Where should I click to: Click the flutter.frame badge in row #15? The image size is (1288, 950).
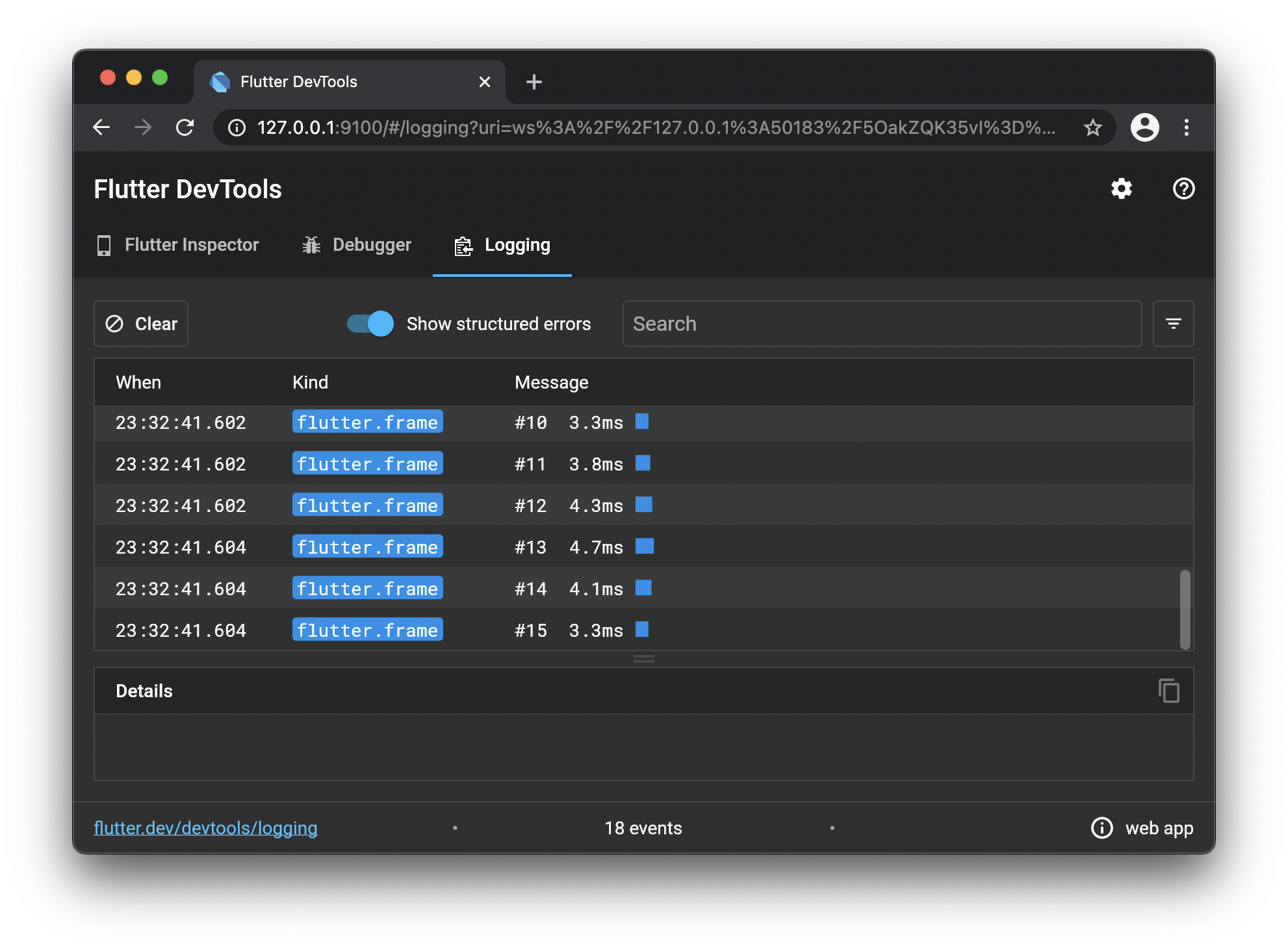(367, 630)
